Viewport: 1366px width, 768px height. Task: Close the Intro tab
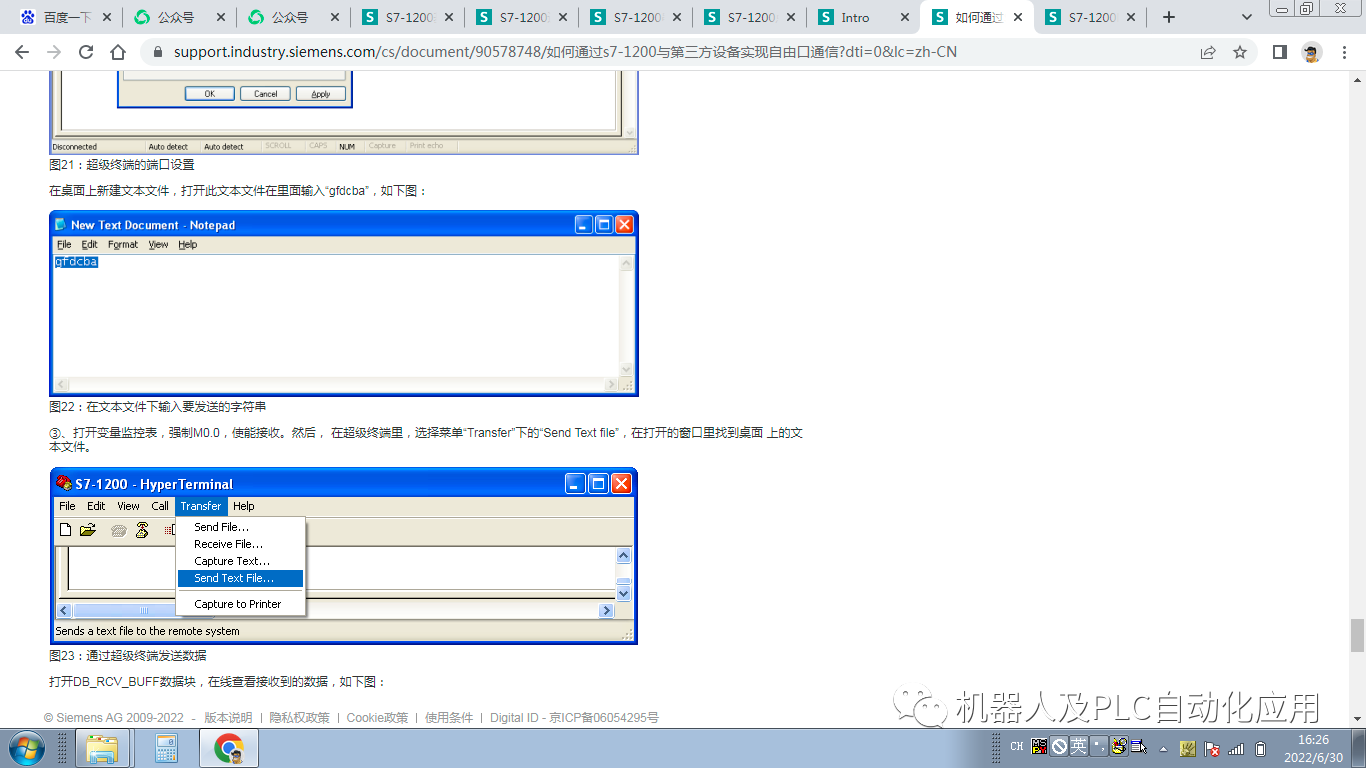pyautogui.click(x=905, y=17)
